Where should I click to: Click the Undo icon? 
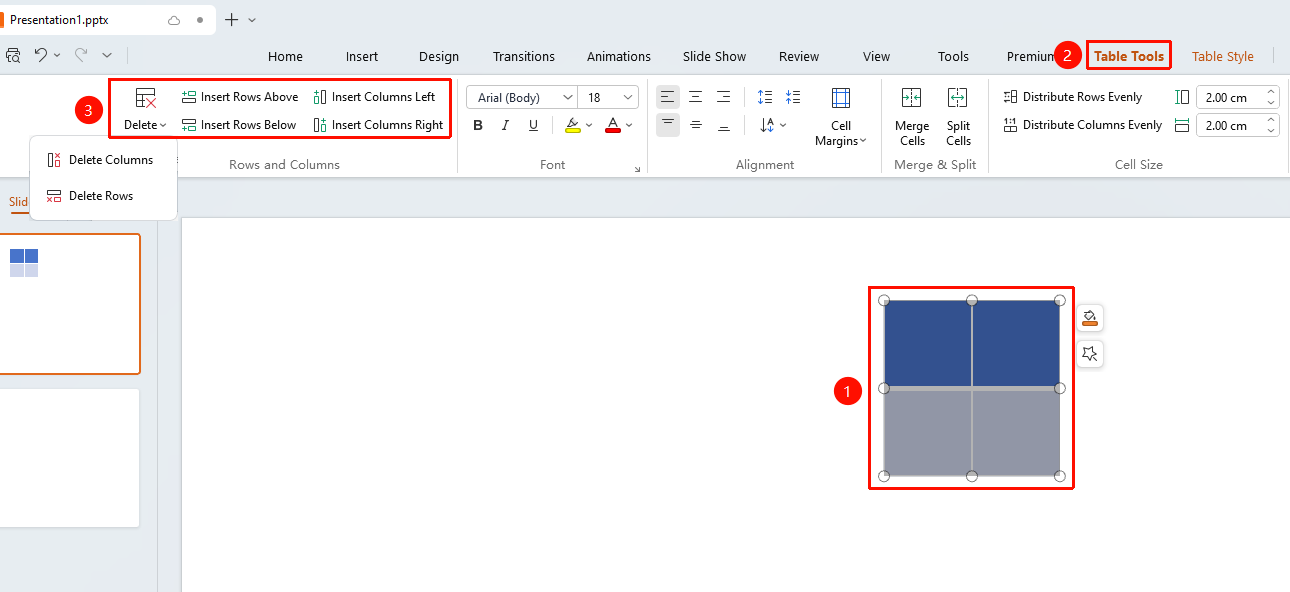coord(41,55)
